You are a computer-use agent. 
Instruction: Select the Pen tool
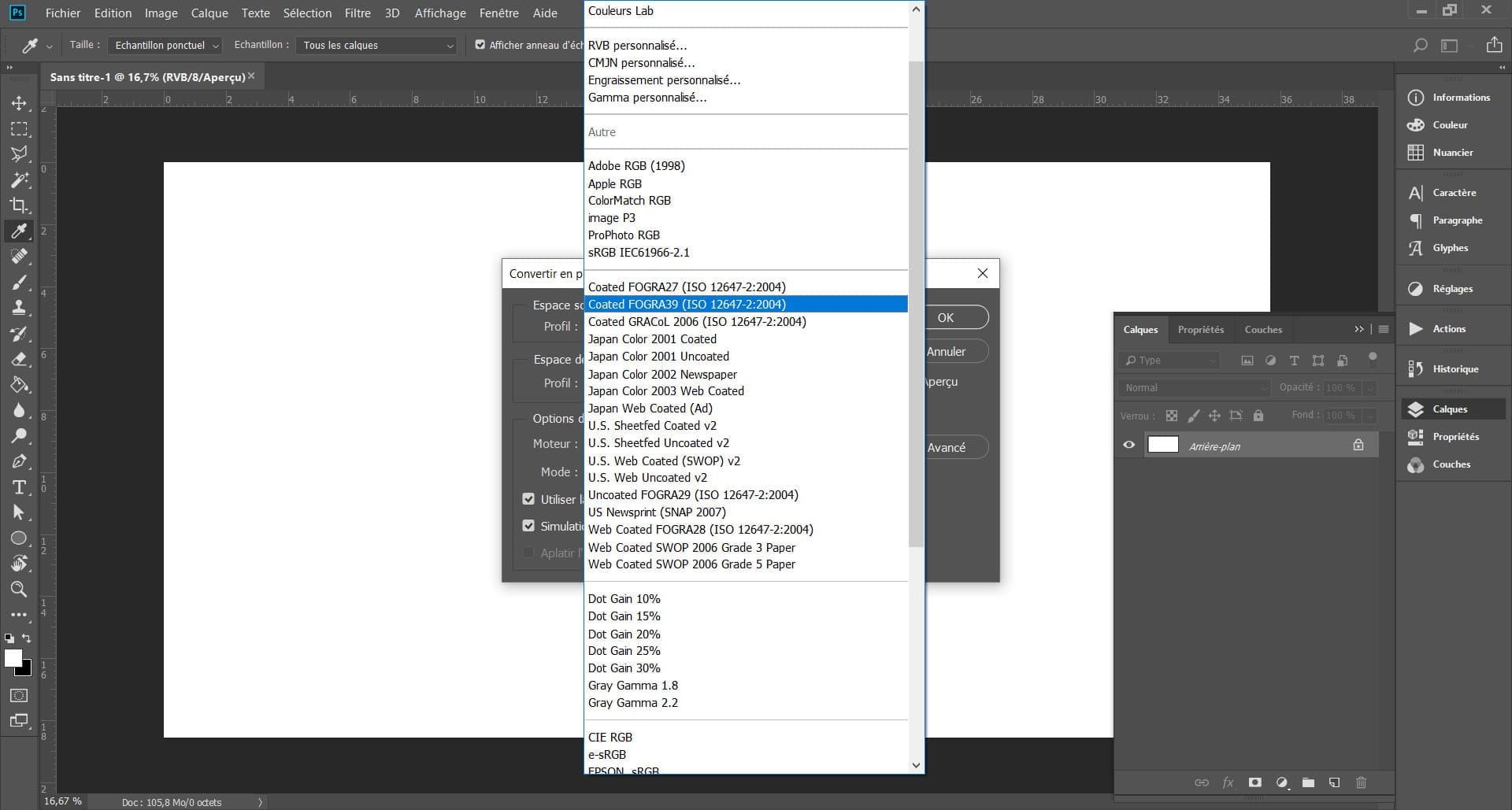pos(19,461)
